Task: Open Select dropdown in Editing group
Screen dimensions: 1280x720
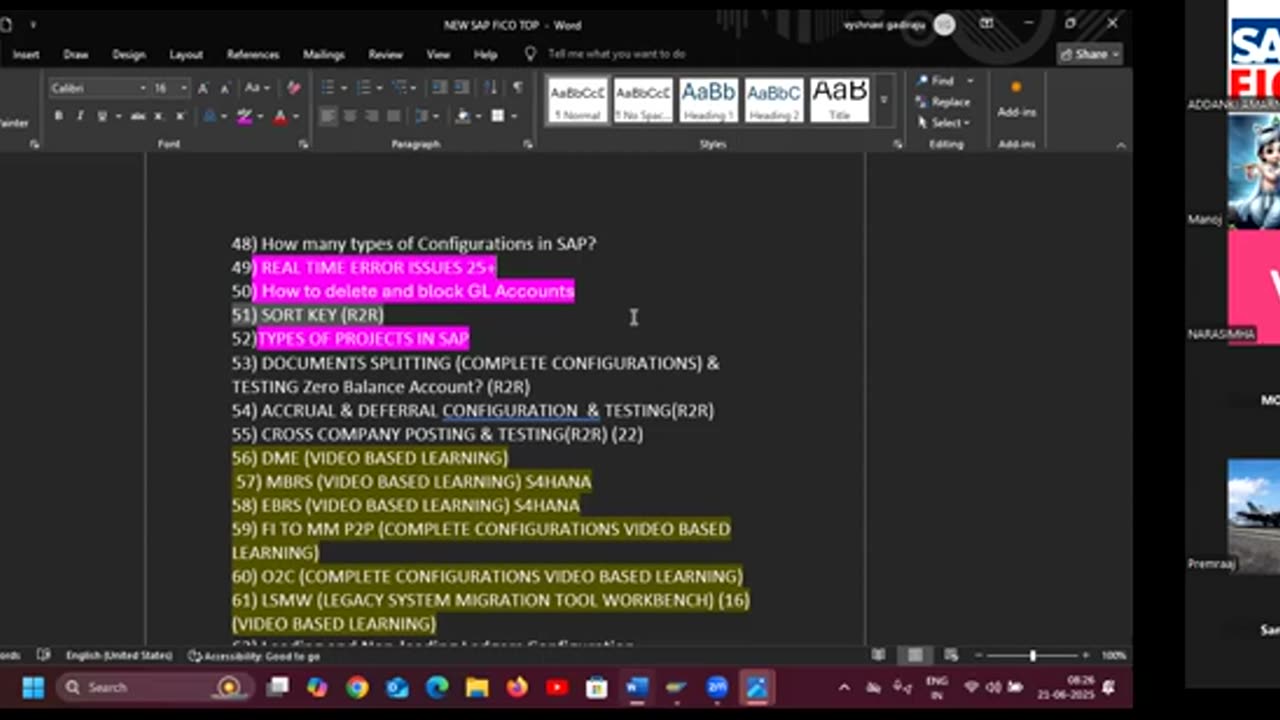Action: coord(943,123)
